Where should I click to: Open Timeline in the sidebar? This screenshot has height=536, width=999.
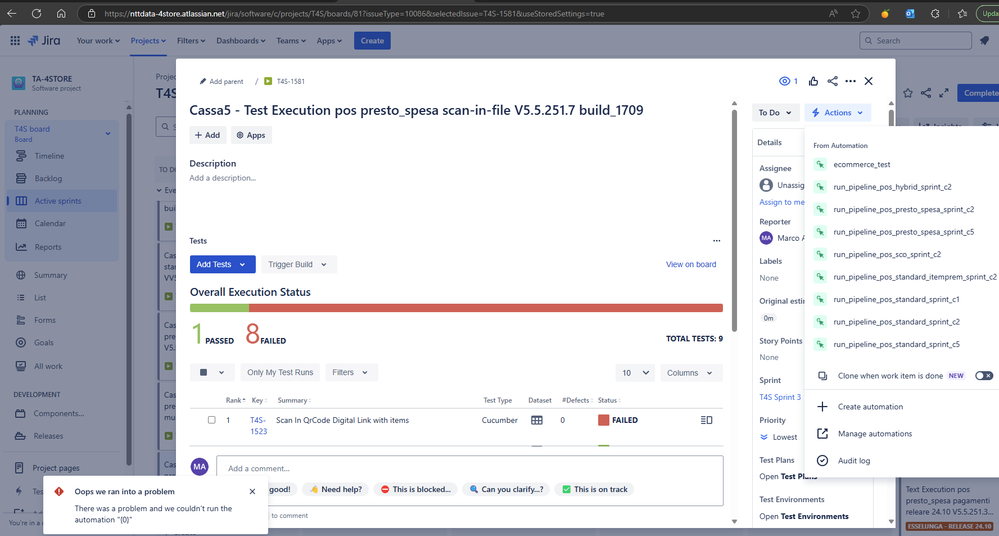[49, 156]
